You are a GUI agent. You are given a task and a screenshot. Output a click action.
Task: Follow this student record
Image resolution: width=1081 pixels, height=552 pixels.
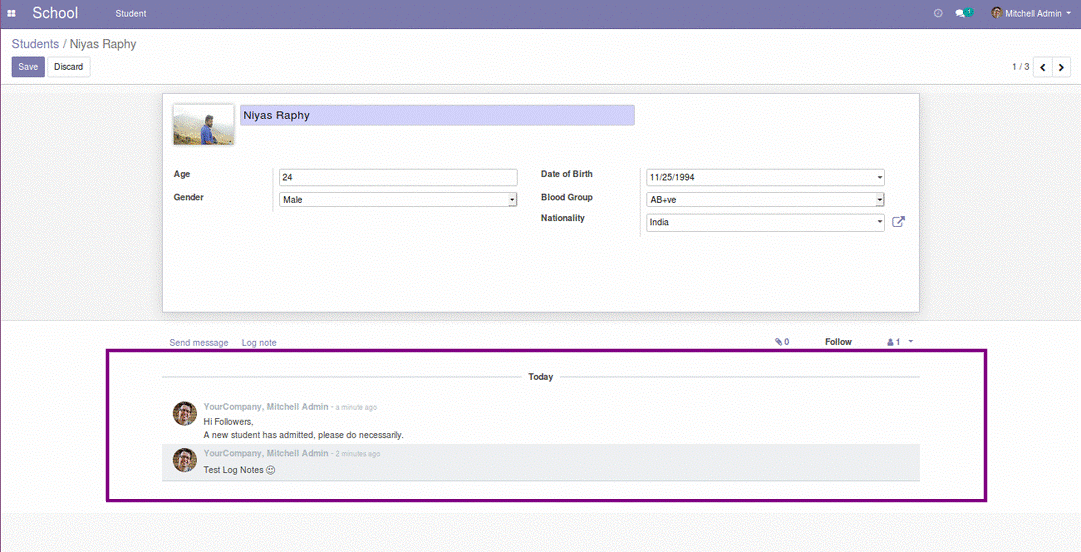pos(838,342)
